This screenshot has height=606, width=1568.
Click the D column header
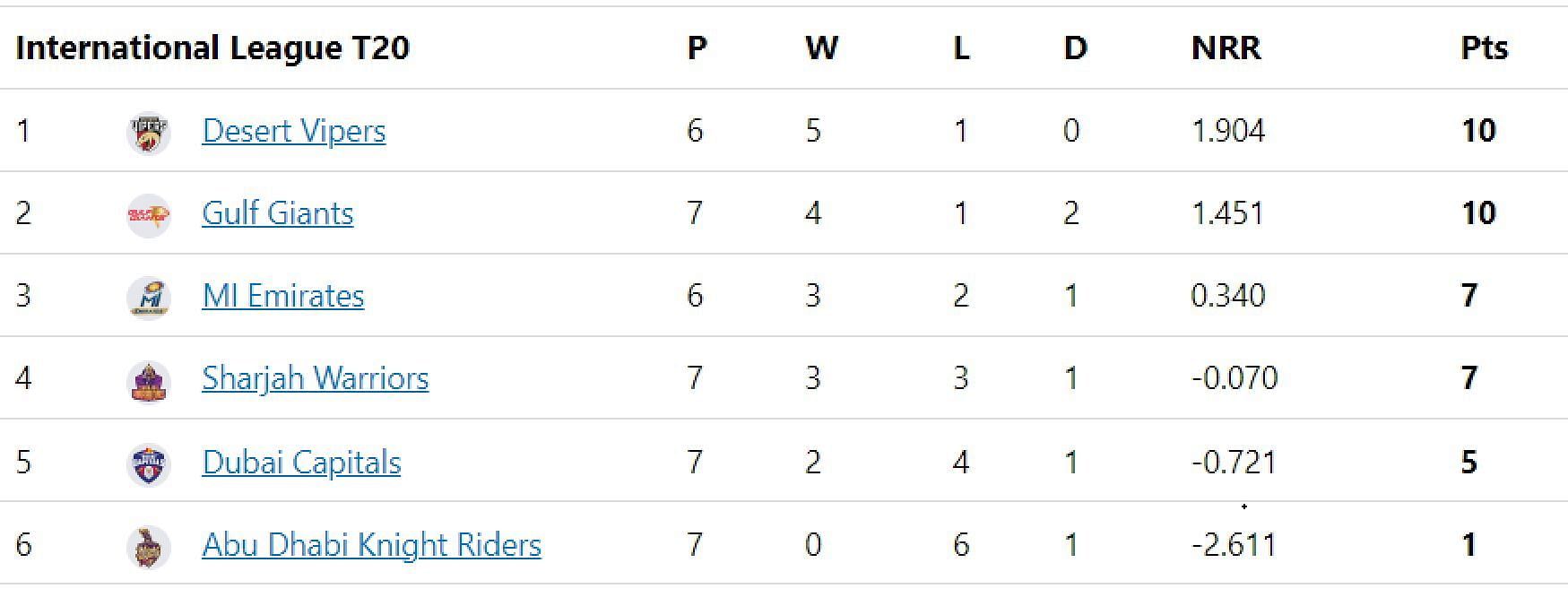tap(1076, 48)
